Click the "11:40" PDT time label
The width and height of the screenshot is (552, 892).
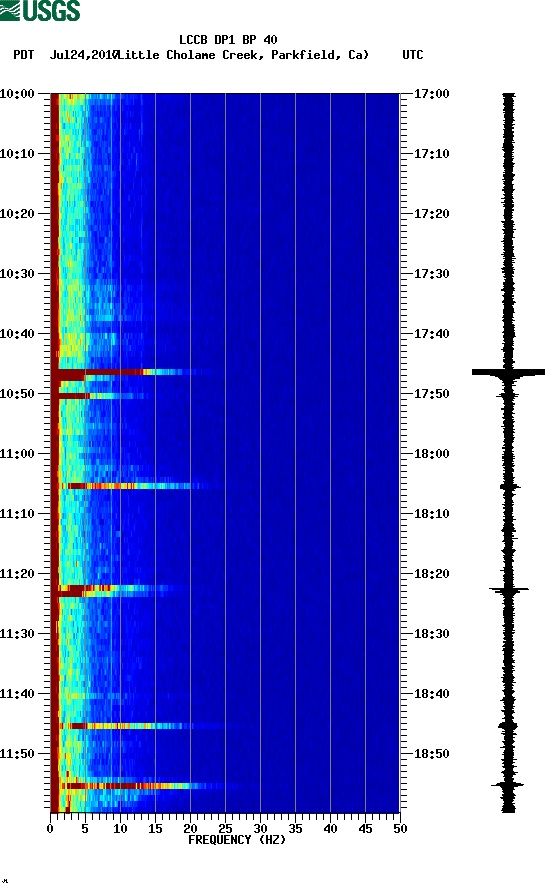point(17,693)
